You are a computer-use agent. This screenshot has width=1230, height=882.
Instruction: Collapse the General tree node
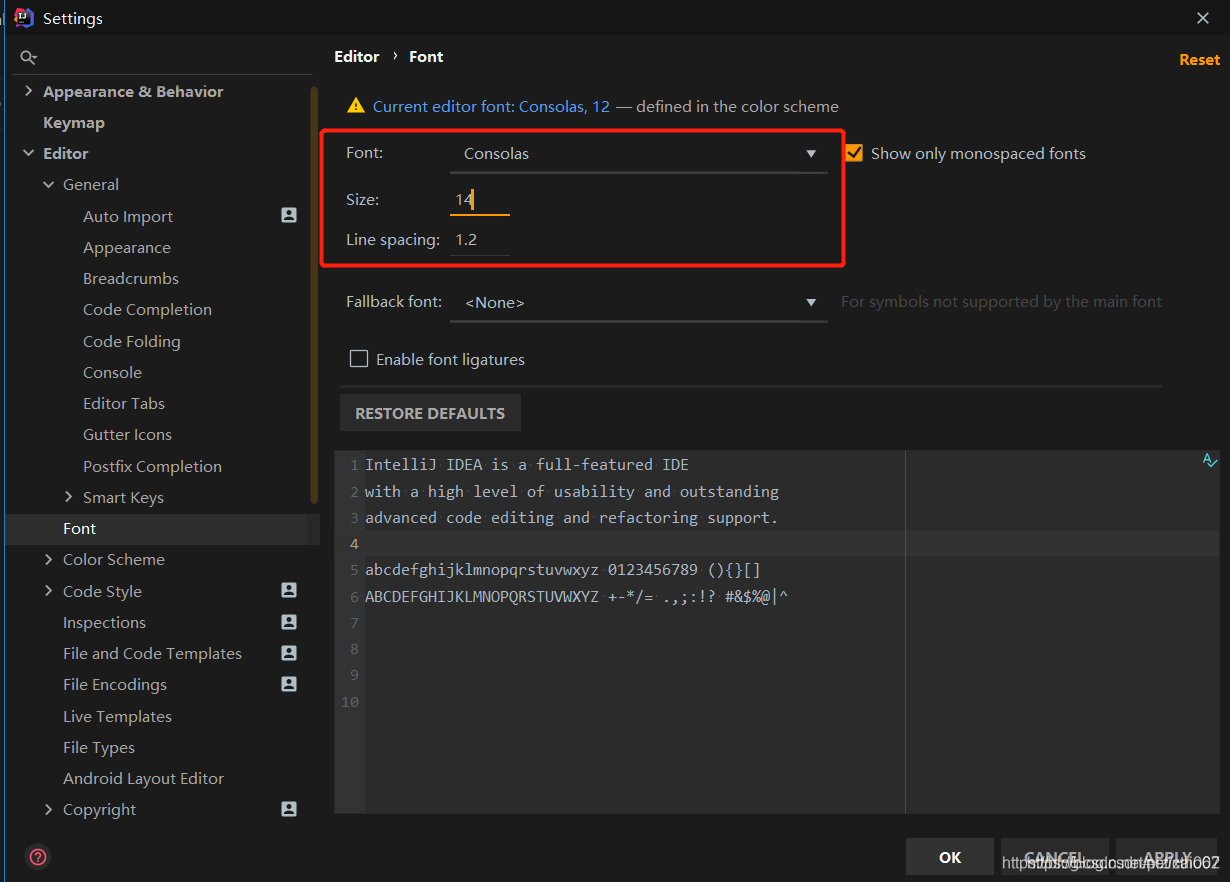click(x=48, y=184)
